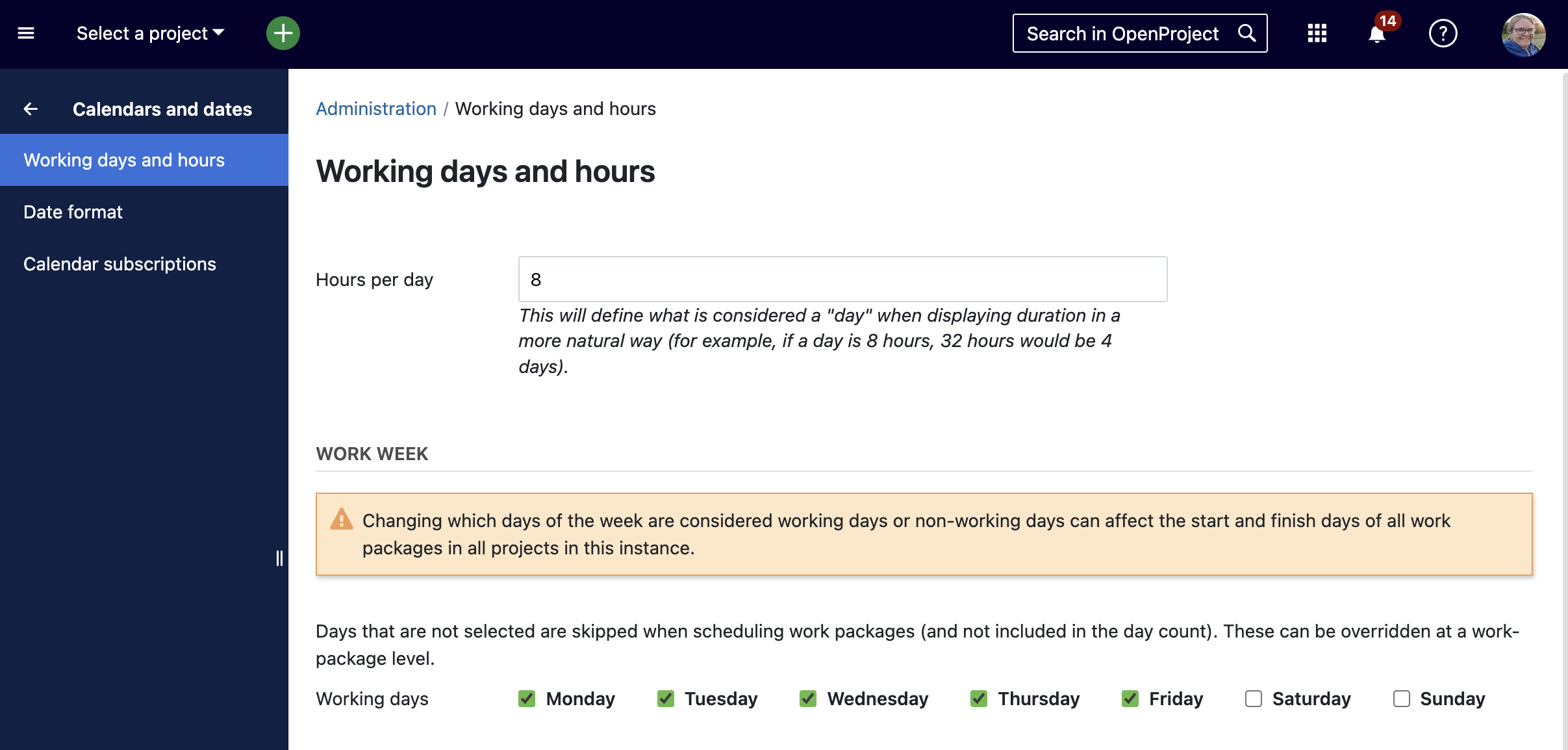Search in OpenProject search box

(1141, 33)
